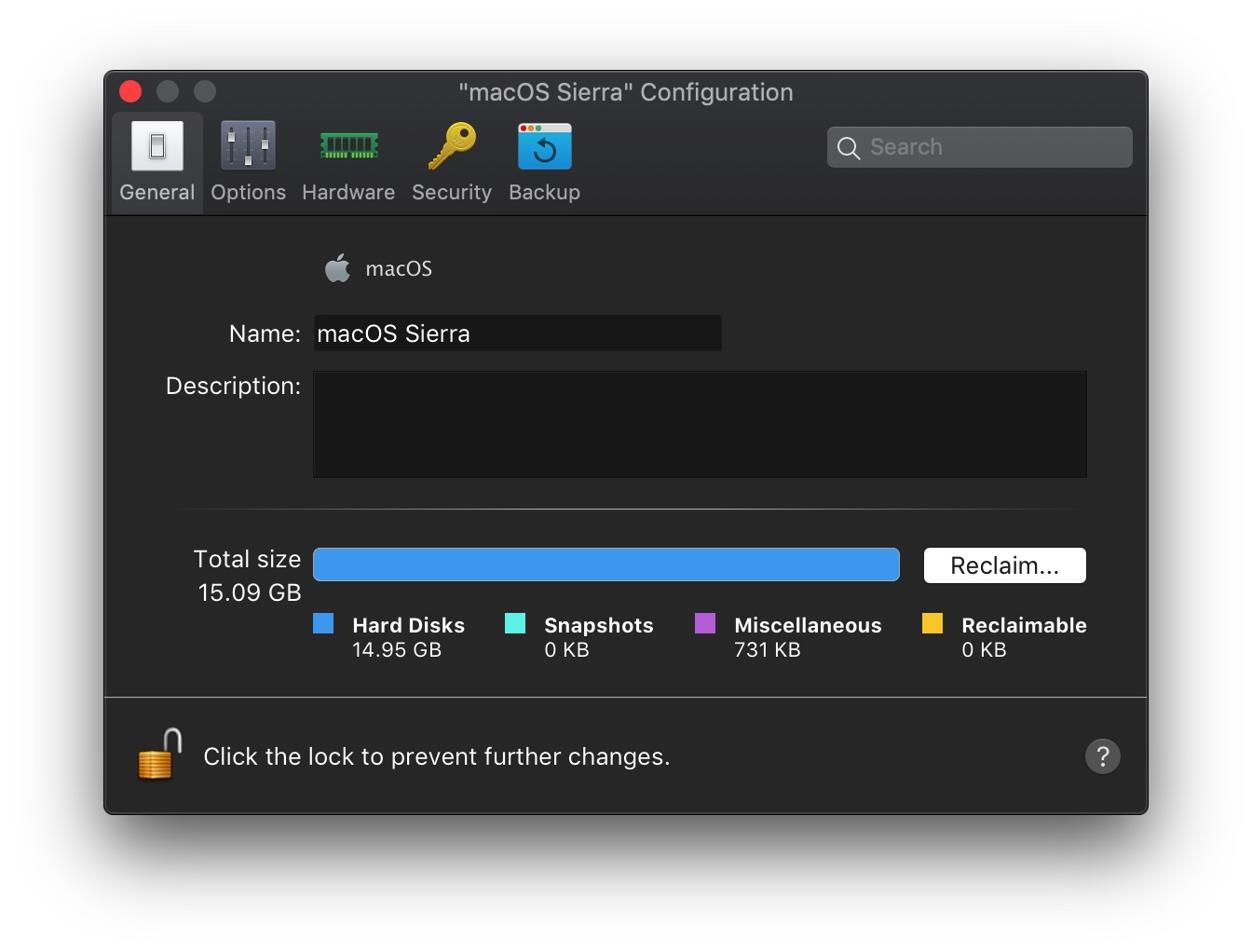1252x952 pixels.
Task: Click the window title "macOS Sierra" Configuration
Action: (x=626, y=92)
